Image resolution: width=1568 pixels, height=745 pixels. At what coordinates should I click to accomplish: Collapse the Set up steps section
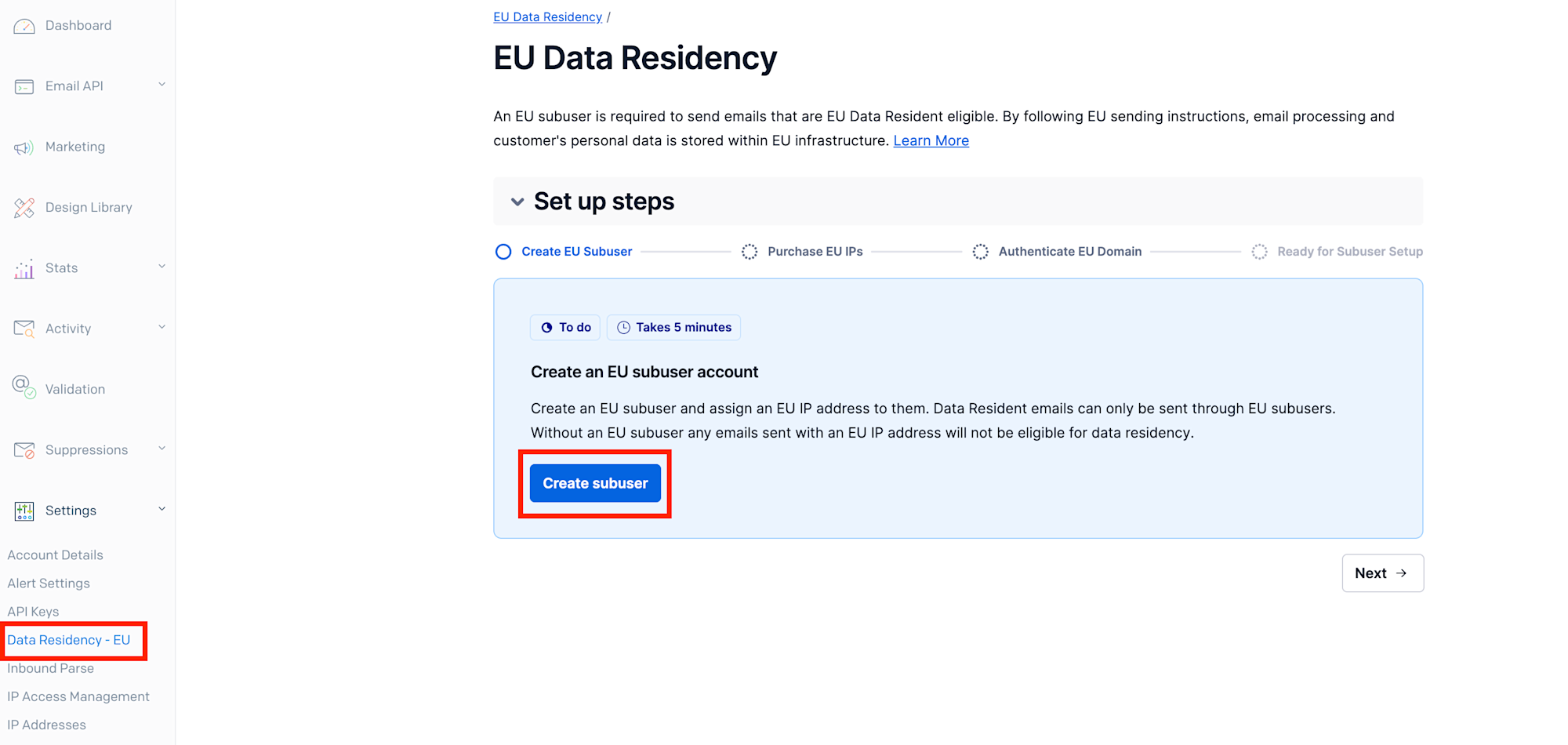[517, 202]
